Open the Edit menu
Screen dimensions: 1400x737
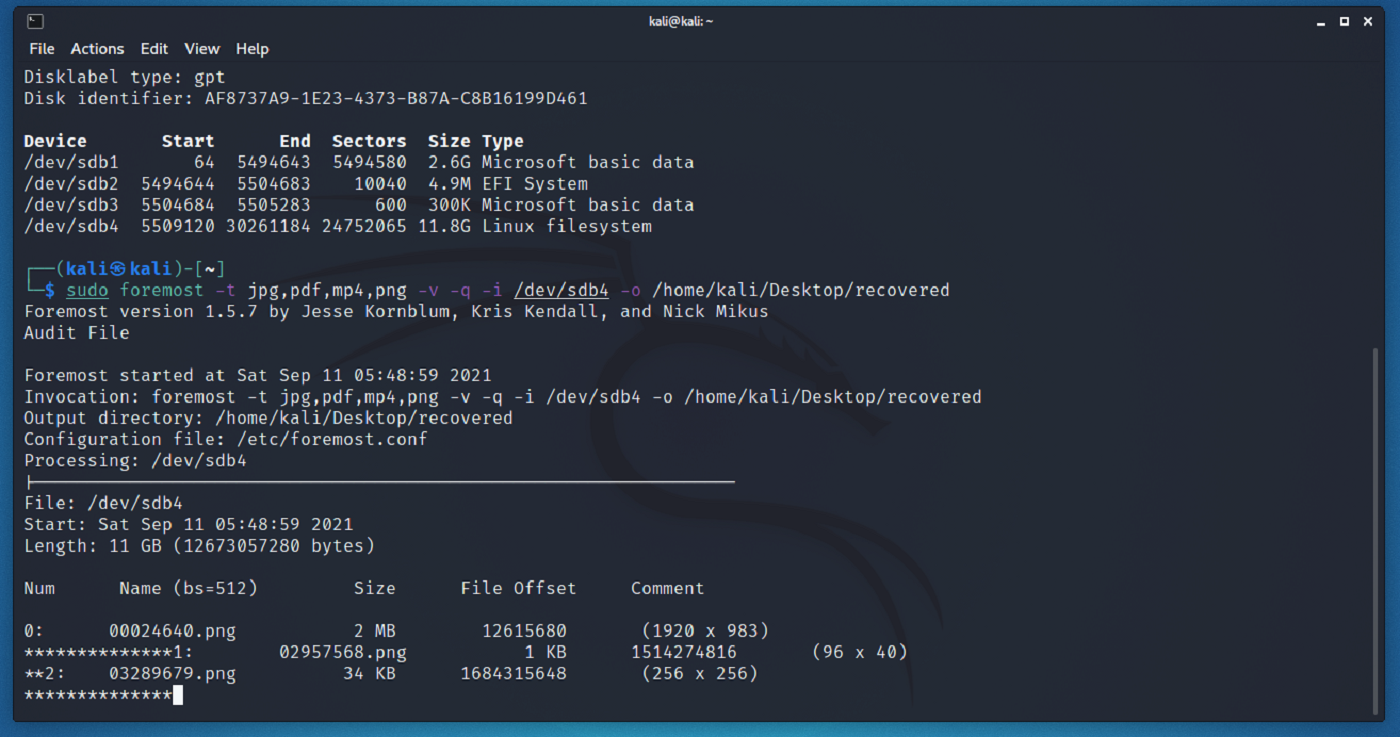(x=154, y=48)
